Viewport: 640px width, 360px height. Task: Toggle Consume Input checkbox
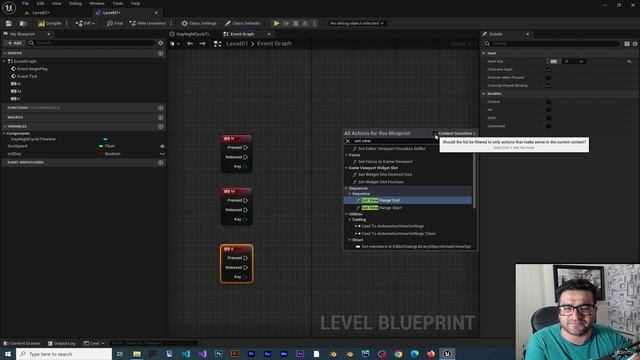point(548,69)
